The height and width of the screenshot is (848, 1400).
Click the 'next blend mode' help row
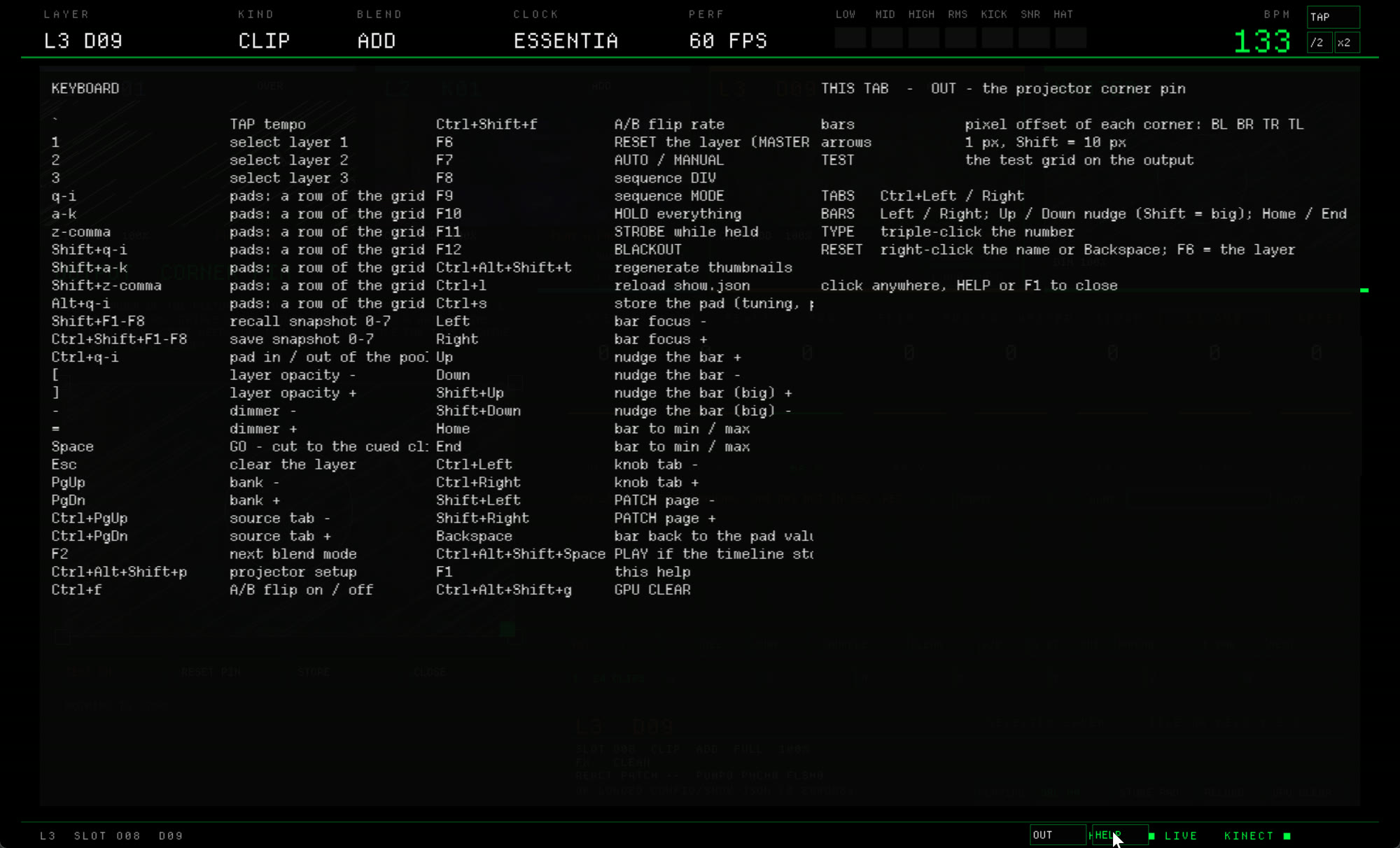293,554
